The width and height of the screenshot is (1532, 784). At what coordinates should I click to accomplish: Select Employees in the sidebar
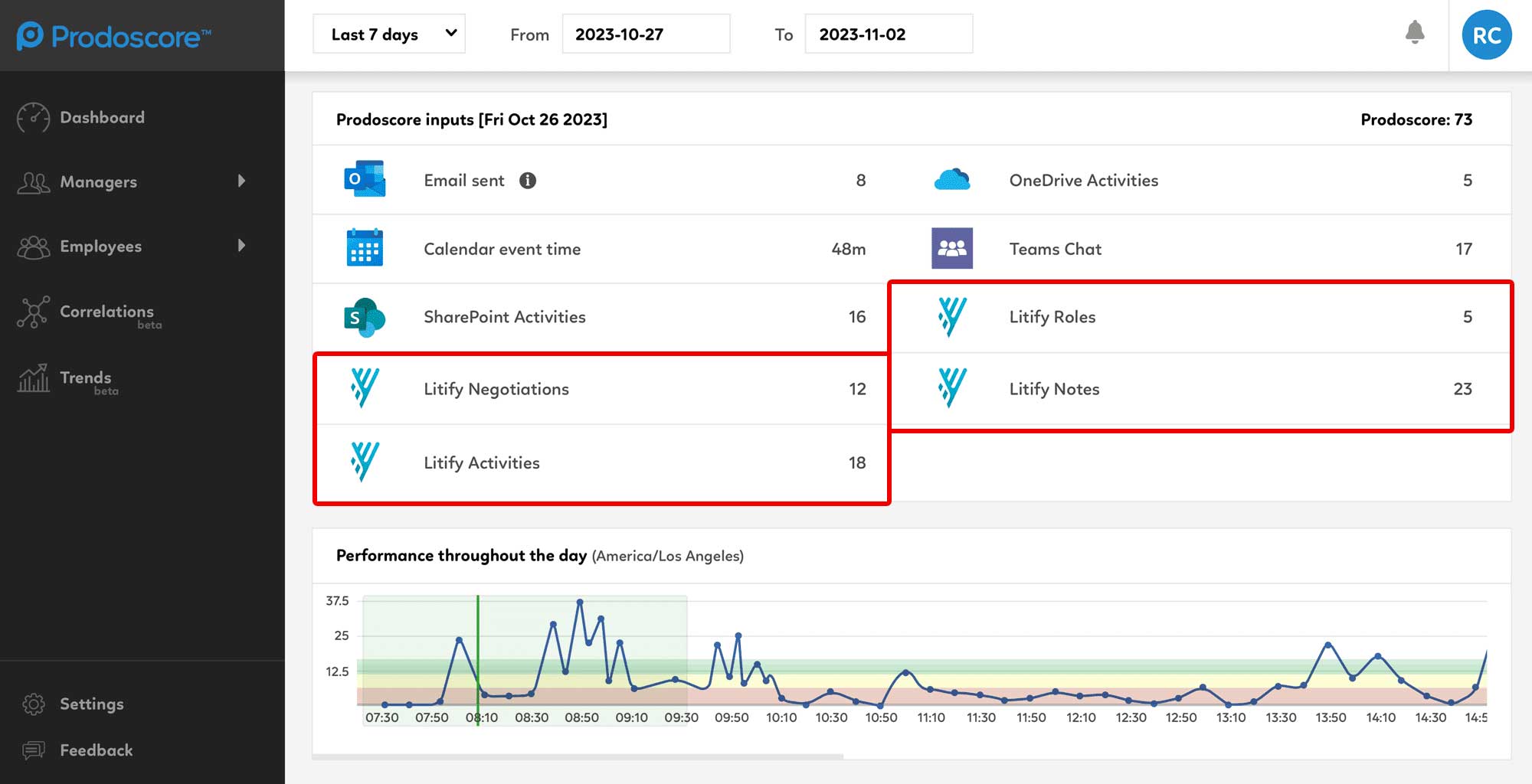pos(101,247)
